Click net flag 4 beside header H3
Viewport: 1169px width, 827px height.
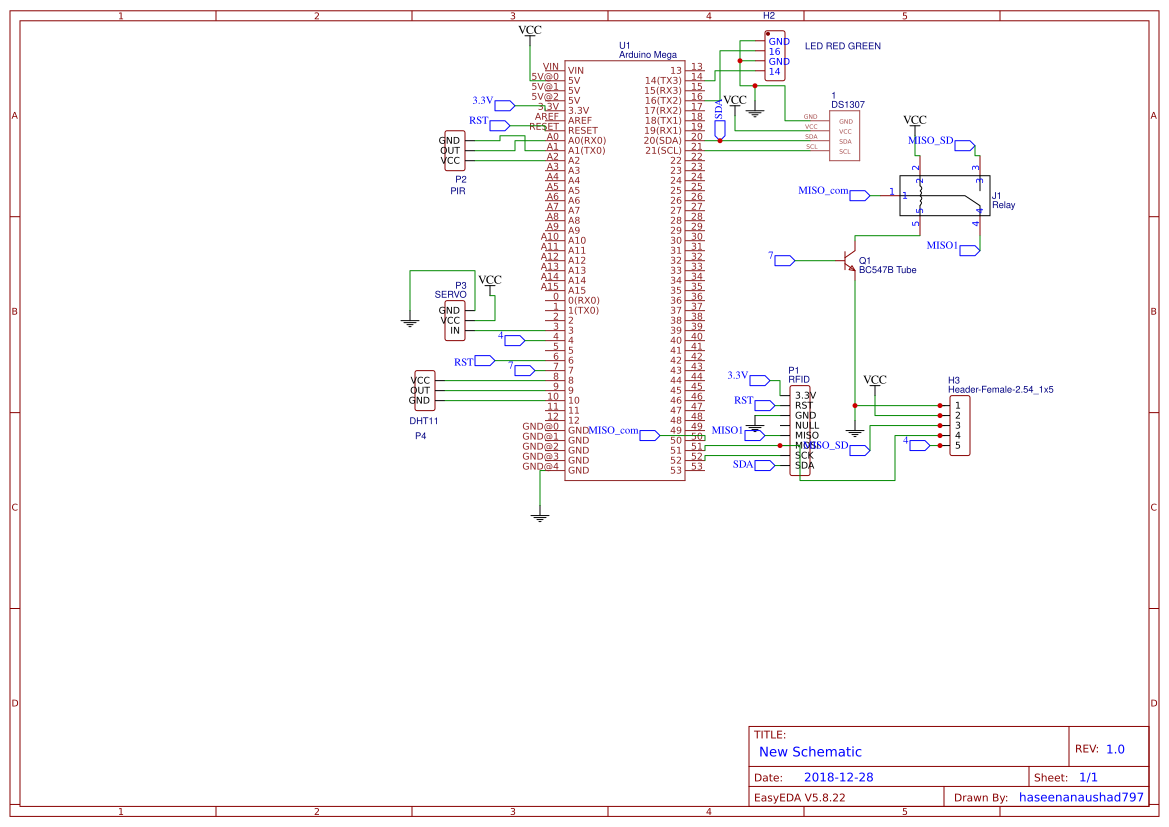tap(917, 444)
